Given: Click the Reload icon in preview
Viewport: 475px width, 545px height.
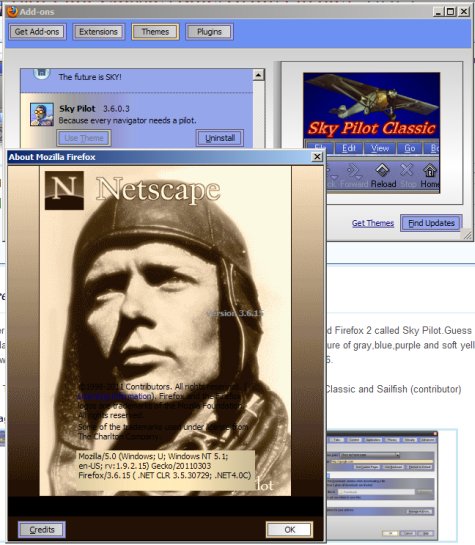Looking at the screenshot, I should click(383, 176).
